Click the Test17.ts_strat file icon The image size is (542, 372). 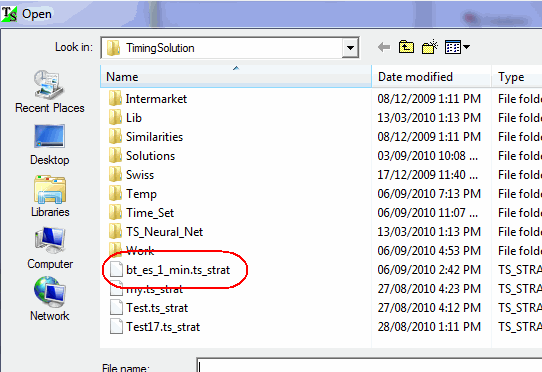click(116, 327)
